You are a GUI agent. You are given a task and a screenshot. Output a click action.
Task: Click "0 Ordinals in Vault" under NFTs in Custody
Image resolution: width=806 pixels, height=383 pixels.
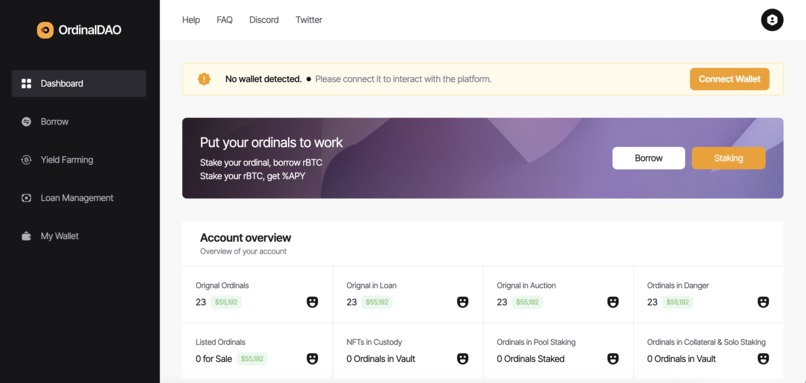pos(381,359)
